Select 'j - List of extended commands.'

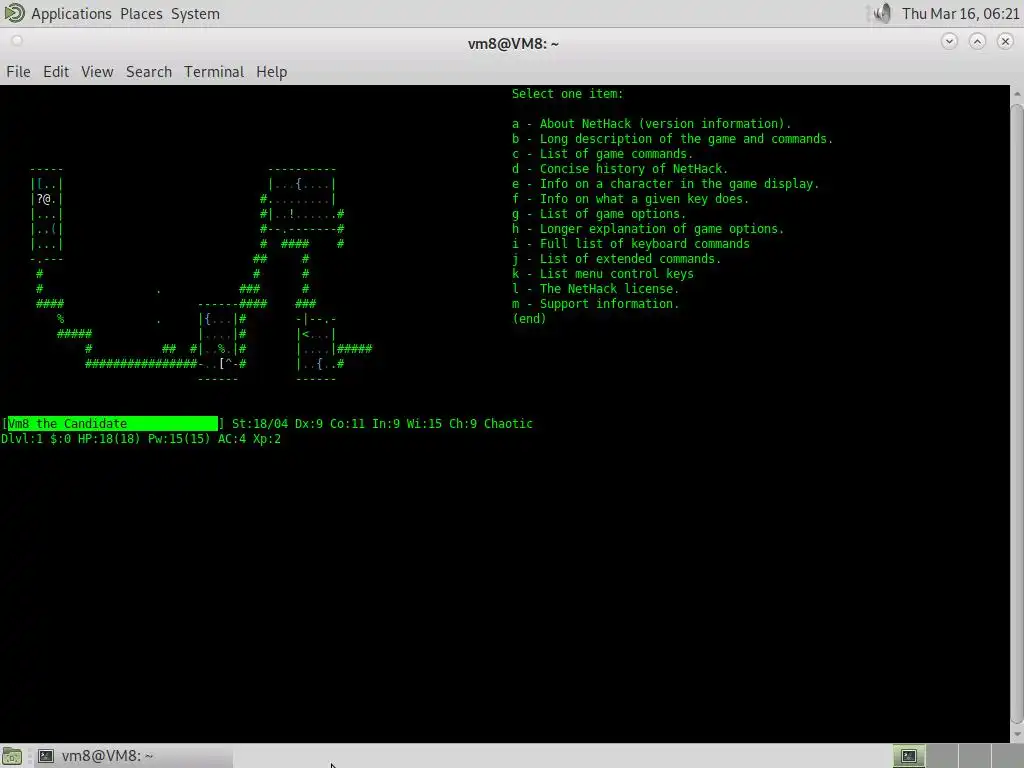616,259
